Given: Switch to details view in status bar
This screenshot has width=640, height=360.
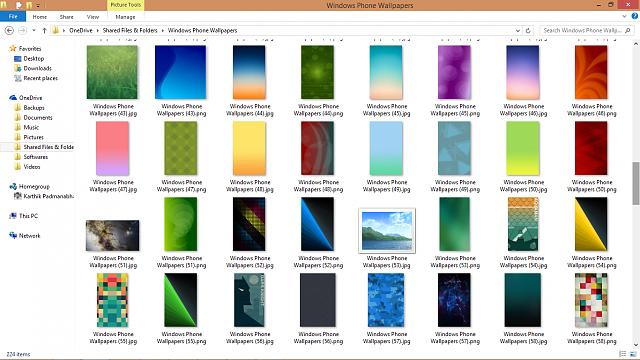Looking at the screenshot, I should pos(623,354).
